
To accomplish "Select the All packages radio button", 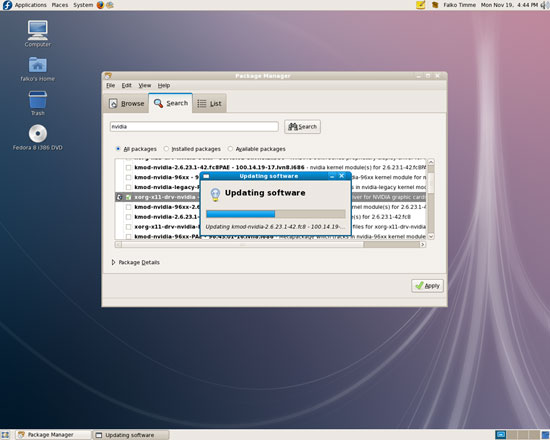I will pos(118,149).
